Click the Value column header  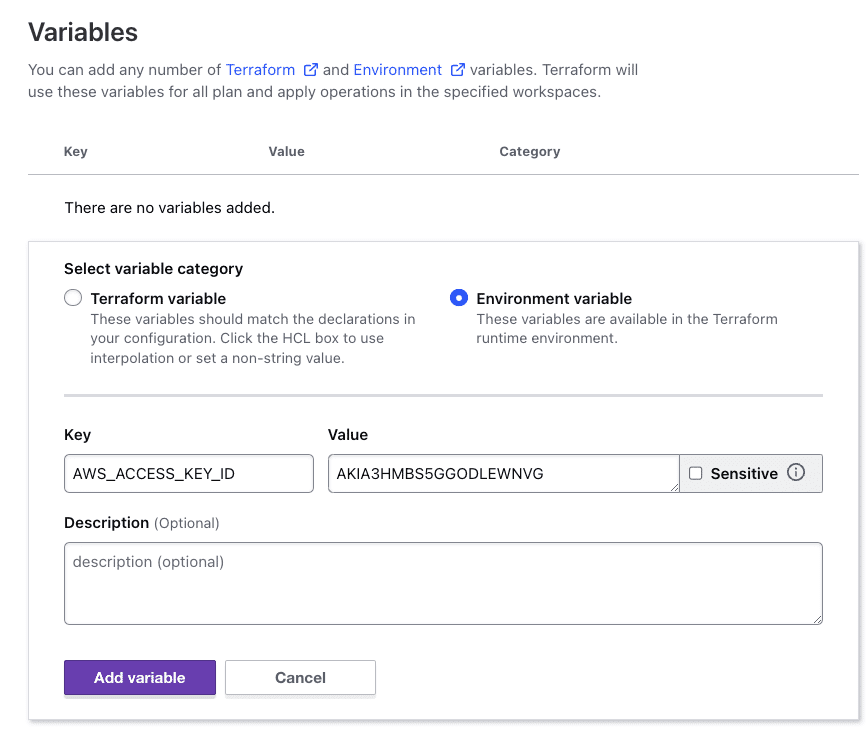[286, 151]
